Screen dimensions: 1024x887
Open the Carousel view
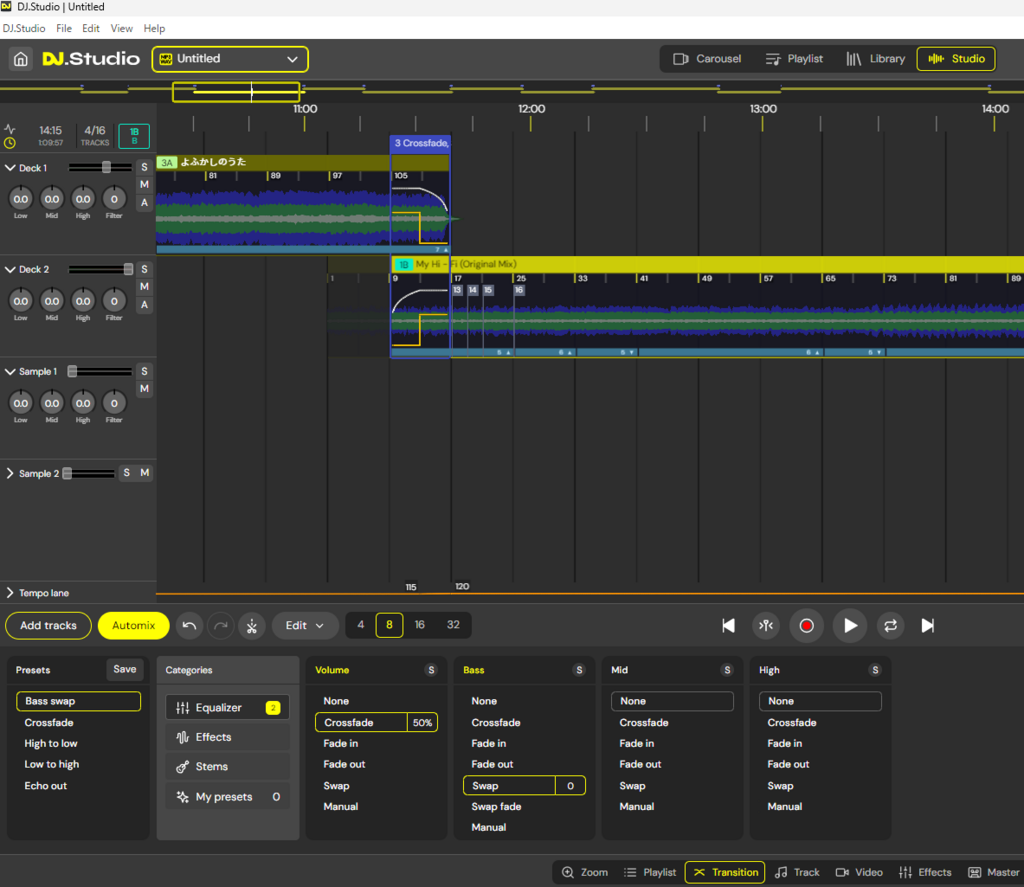pos(707,59)
